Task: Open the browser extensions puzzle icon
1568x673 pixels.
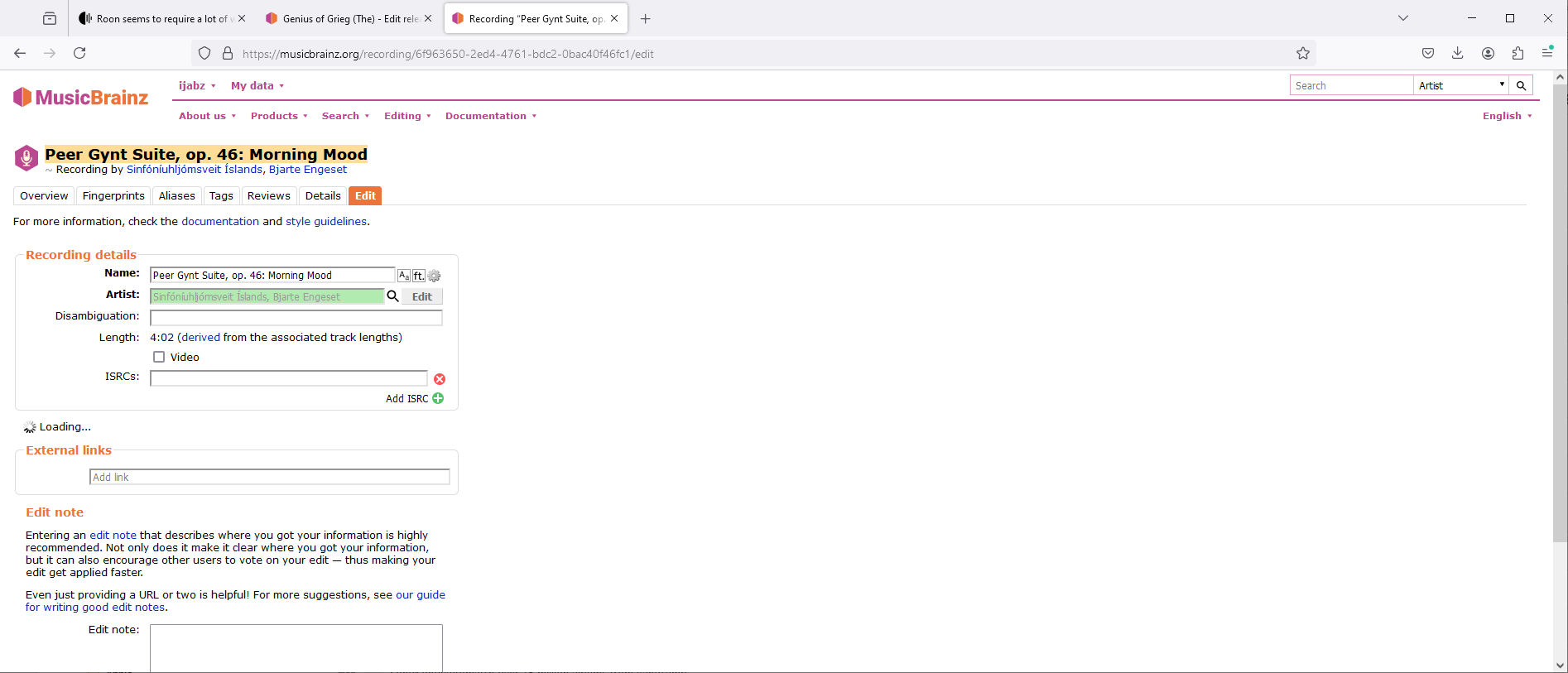Action: click(x=1517, y=54)
